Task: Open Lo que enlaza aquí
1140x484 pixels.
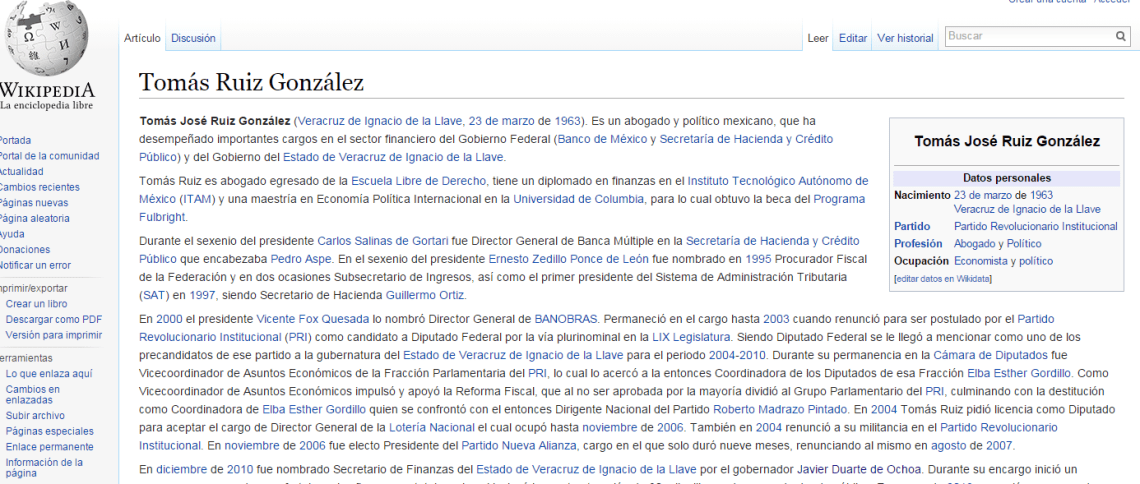Action: (49, 374)
